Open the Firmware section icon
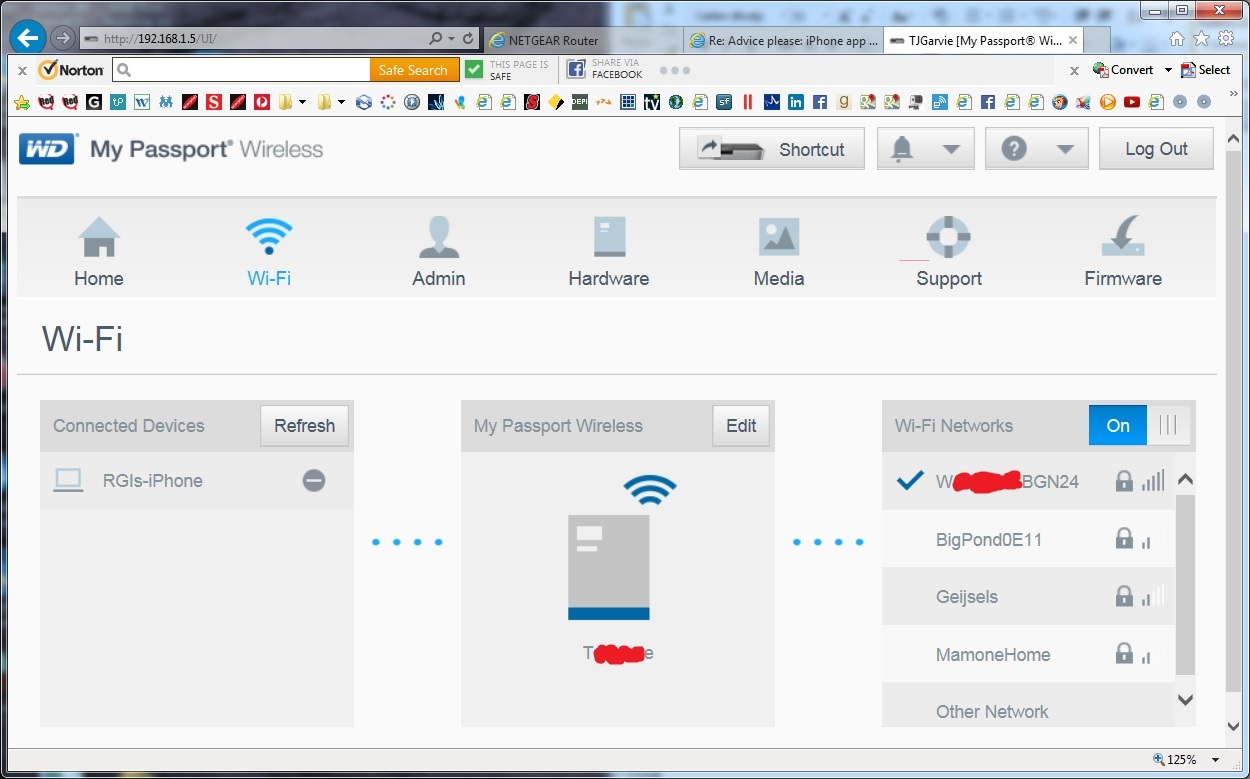1250x779 pixels. tap(1123, 237)
